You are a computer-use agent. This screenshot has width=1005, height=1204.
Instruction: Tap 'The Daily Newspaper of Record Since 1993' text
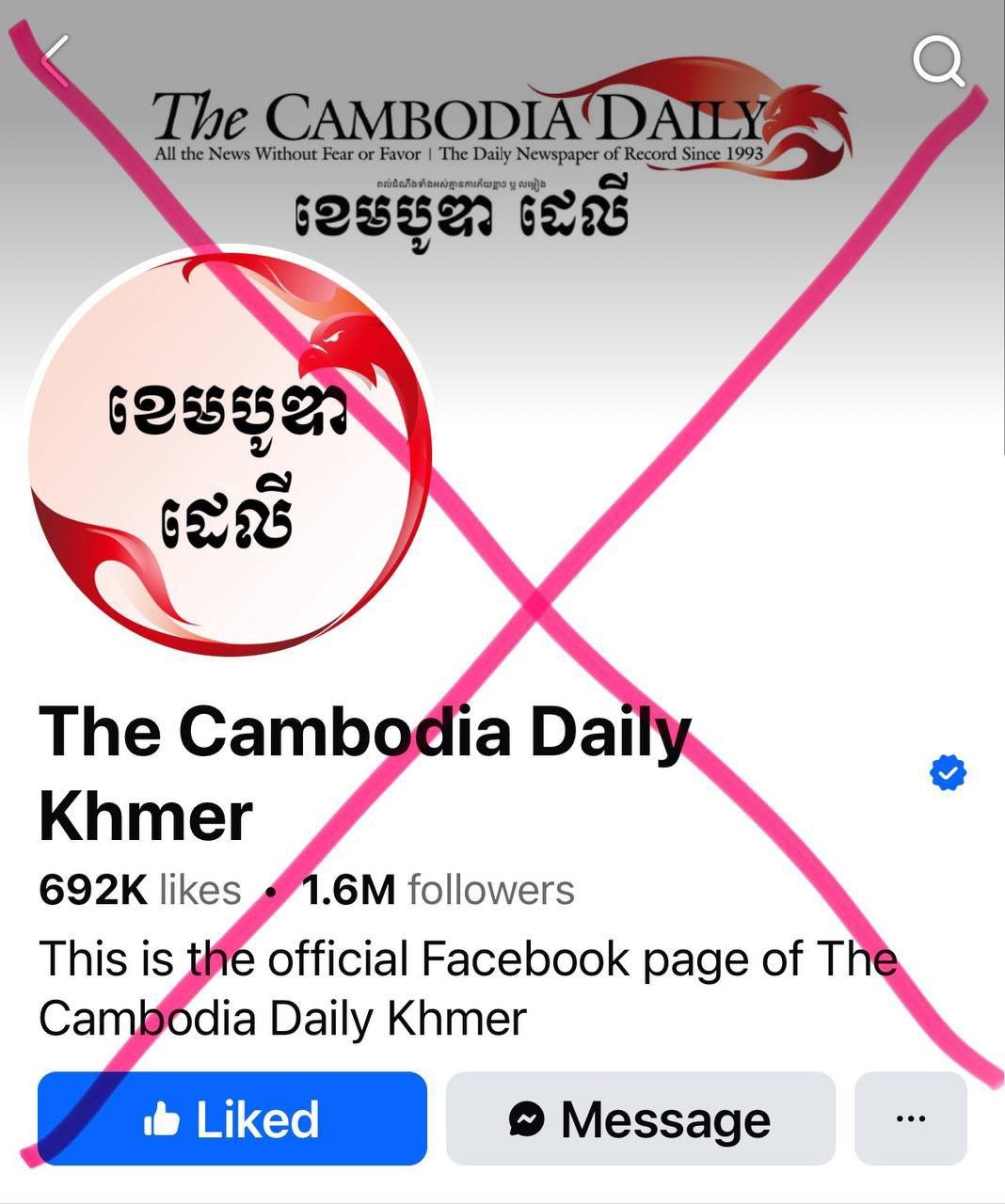(600, 153)
